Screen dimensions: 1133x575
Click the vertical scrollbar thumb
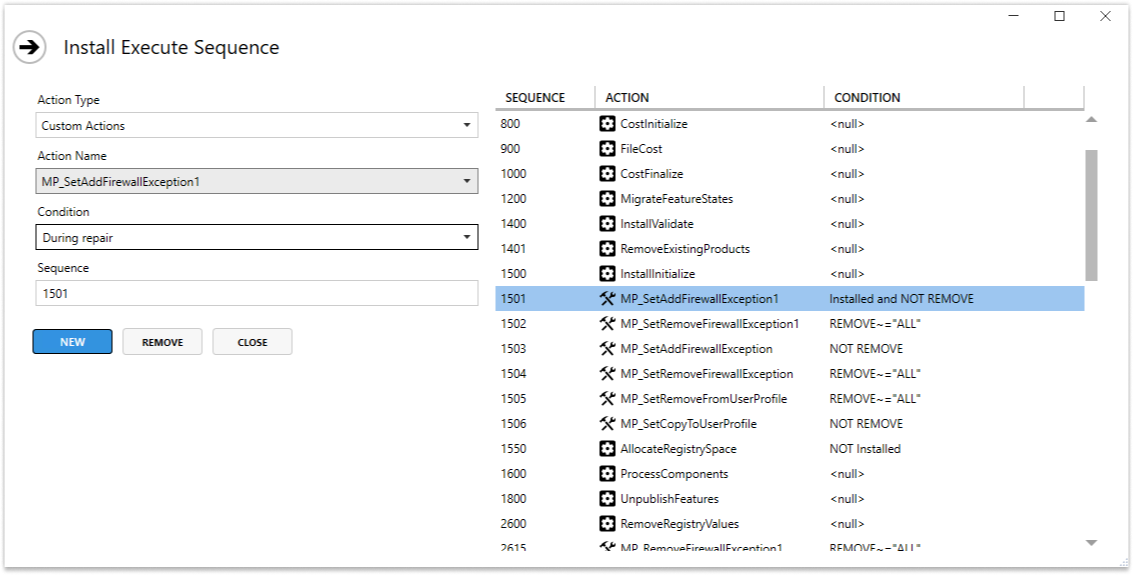pyautogui.click(x=1092, y=215)
